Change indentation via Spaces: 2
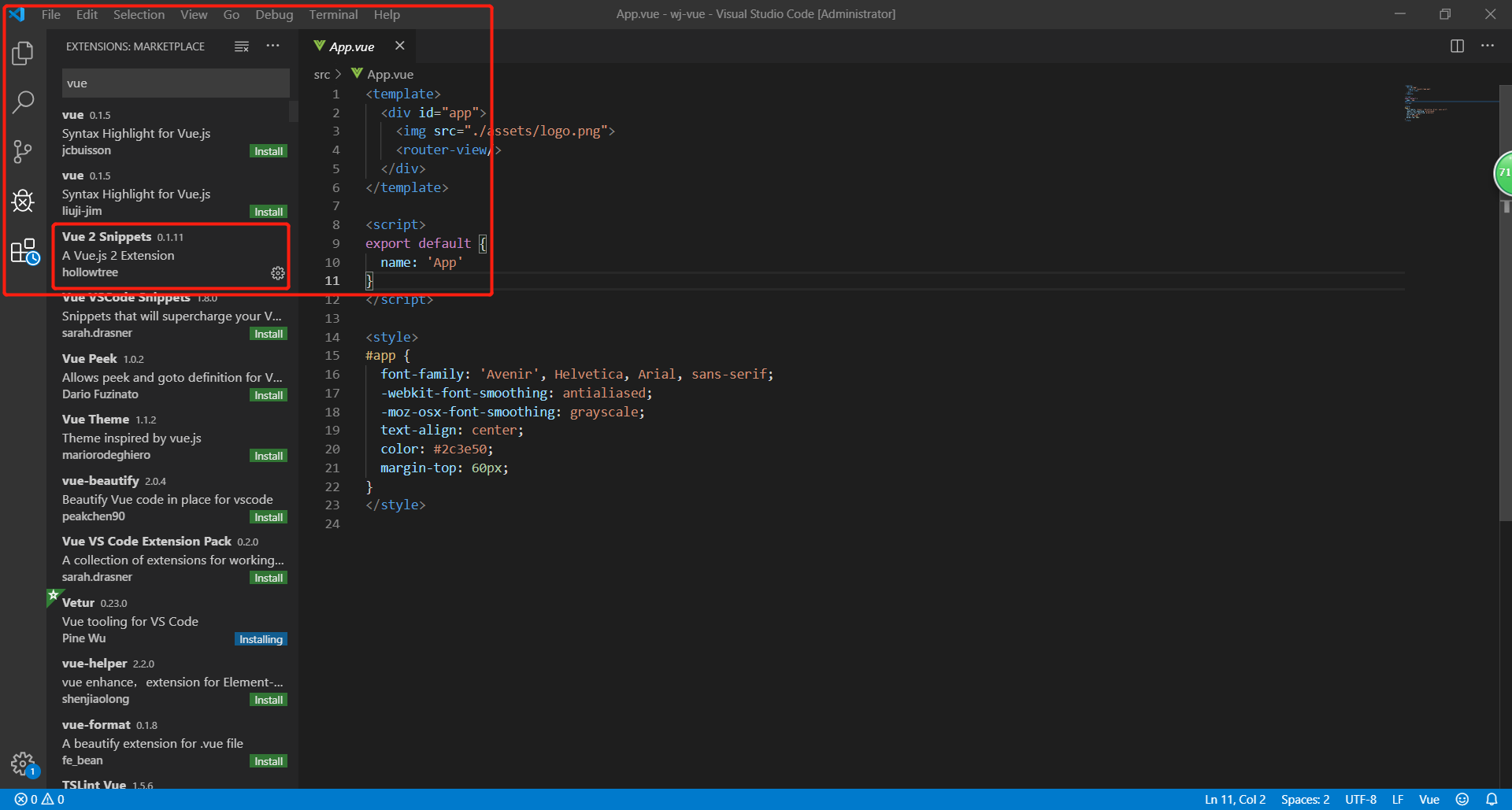This screenshot has height=810, width=1512. coord(1305,799)
